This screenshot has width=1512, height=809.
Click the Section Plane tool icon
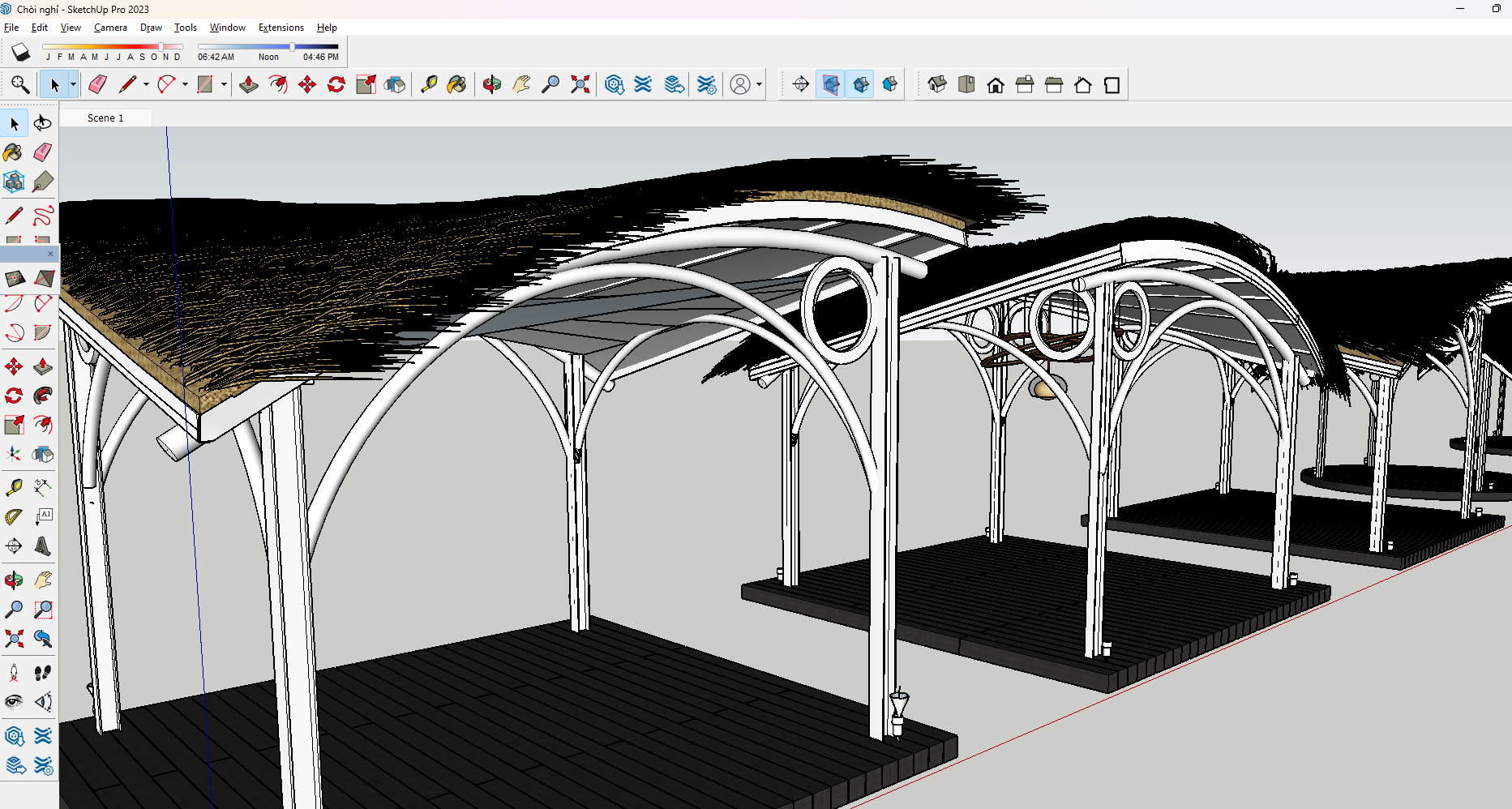click(x=801, y=84)
